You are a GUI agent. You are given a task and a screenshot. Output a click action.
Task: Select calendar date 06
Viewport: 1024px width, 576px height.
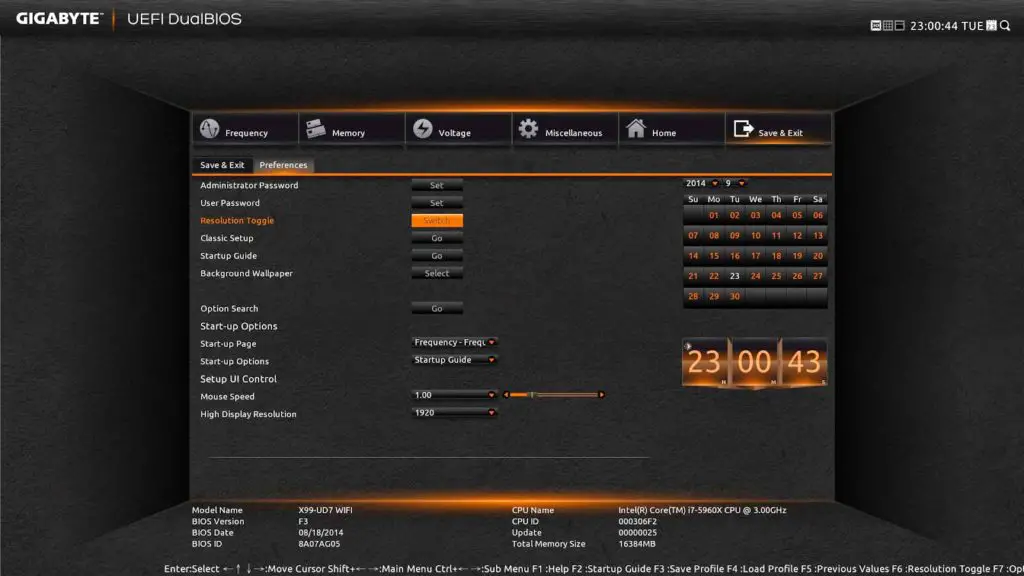point(818,216)
